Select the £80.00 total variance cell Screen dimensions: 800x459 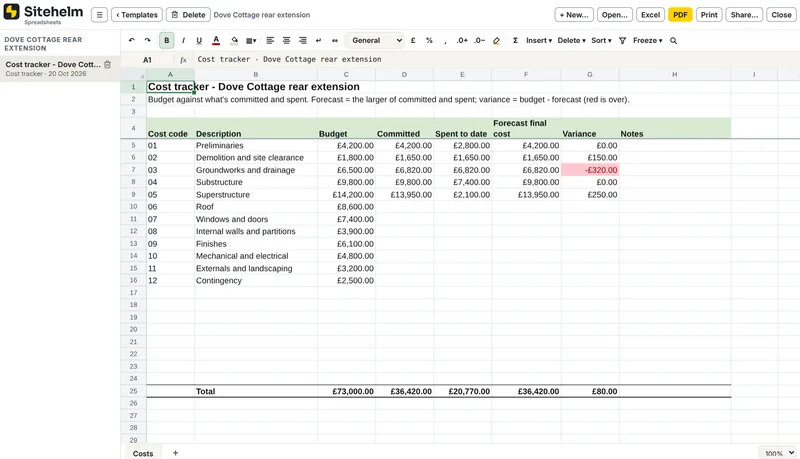click(590, 391)
